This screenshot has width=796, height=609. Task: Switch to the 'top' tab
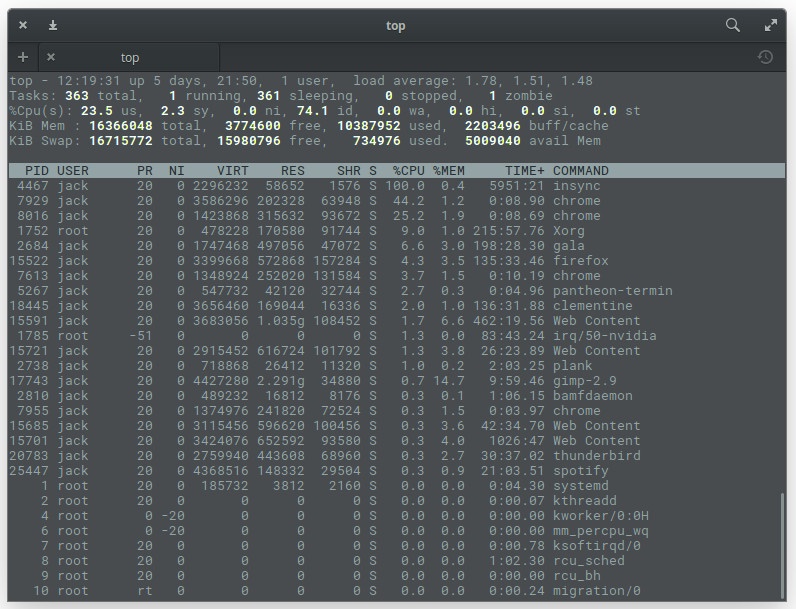coord(130,57)
